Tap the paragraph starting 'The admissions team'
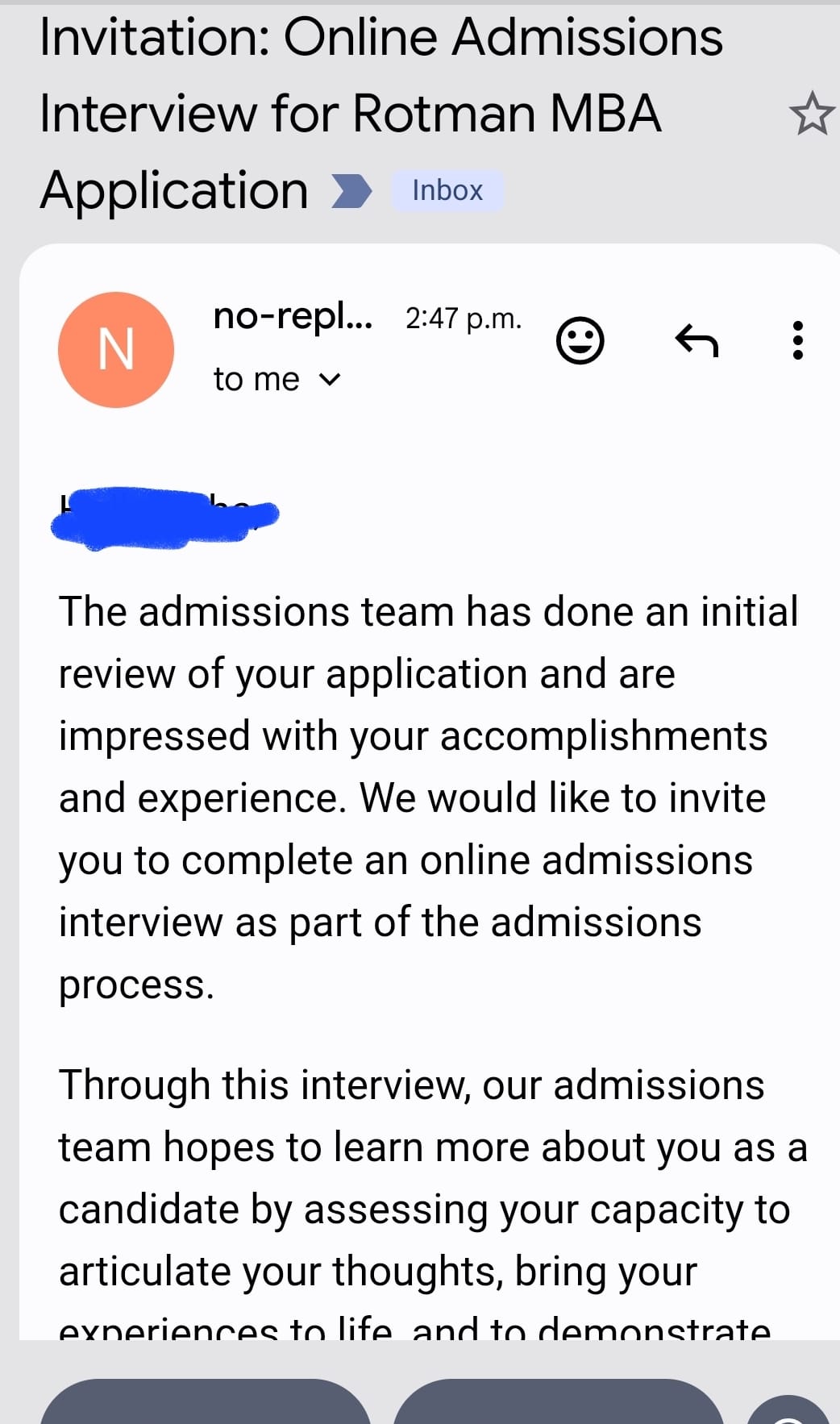 (428, 797)
